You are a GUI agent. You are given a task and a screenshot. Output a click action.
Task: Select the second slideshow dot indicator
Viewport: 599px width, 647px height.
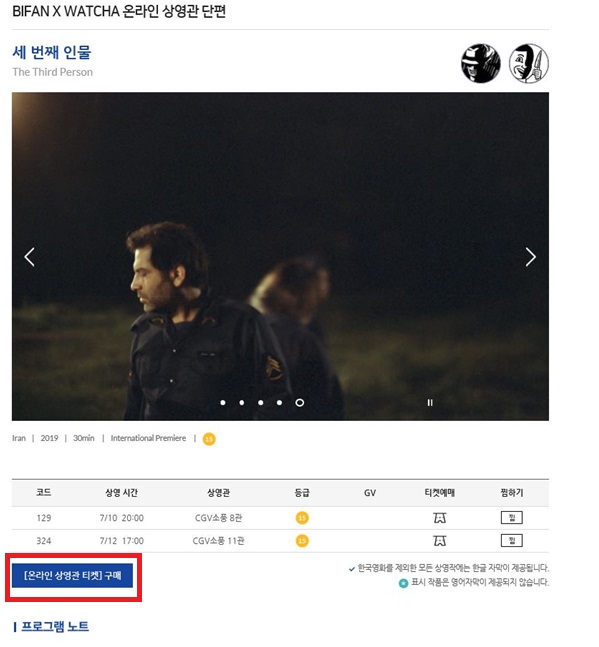pos(242,402)
